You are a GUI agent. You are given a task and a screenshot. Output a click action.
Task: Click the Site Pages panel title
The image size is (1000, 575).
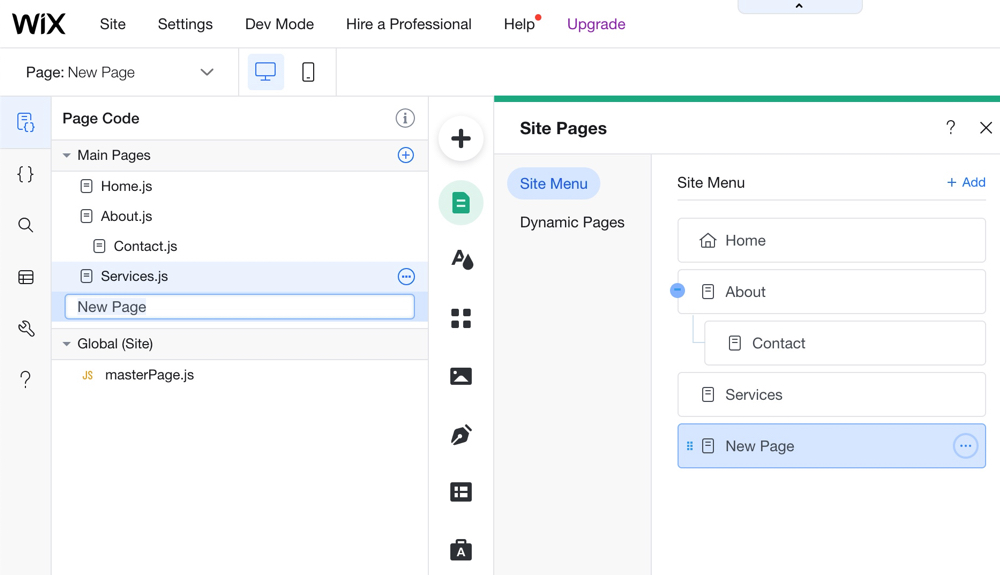[563, 128]
